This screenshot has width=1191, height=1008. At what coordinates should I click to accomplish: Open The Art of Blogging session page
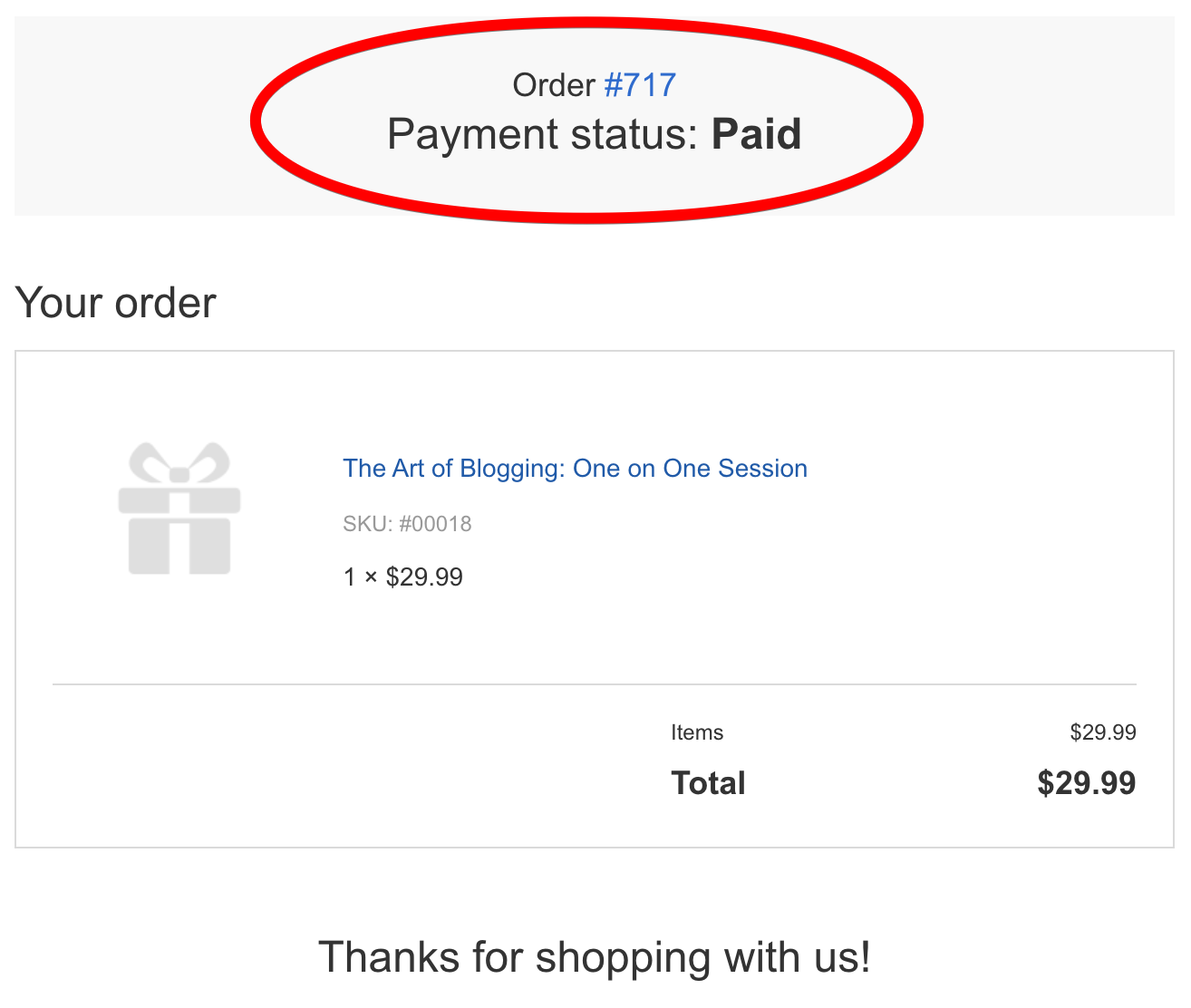(x=575, y=468)
